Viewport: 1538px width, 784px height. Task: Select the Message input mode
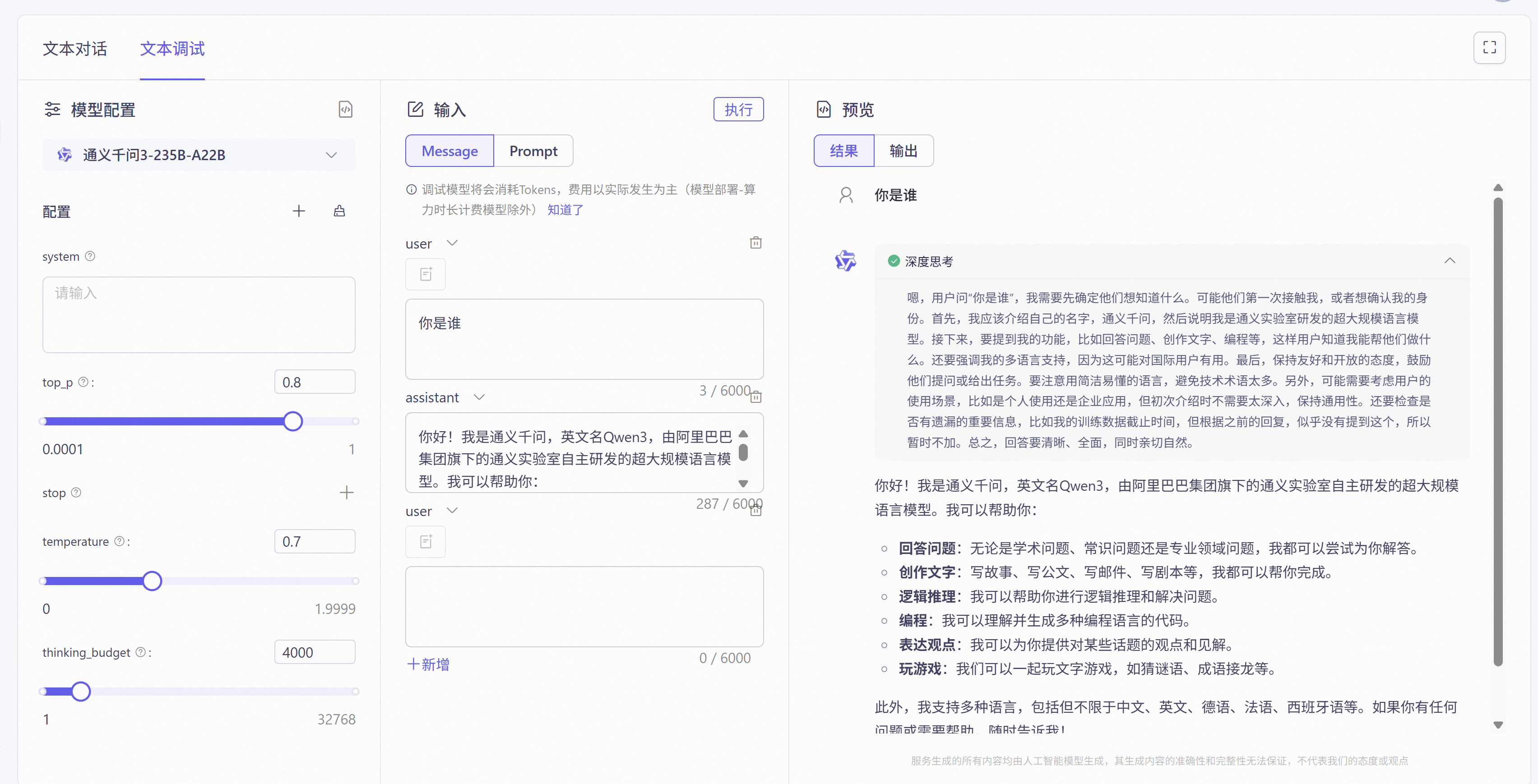coord(449,151)
